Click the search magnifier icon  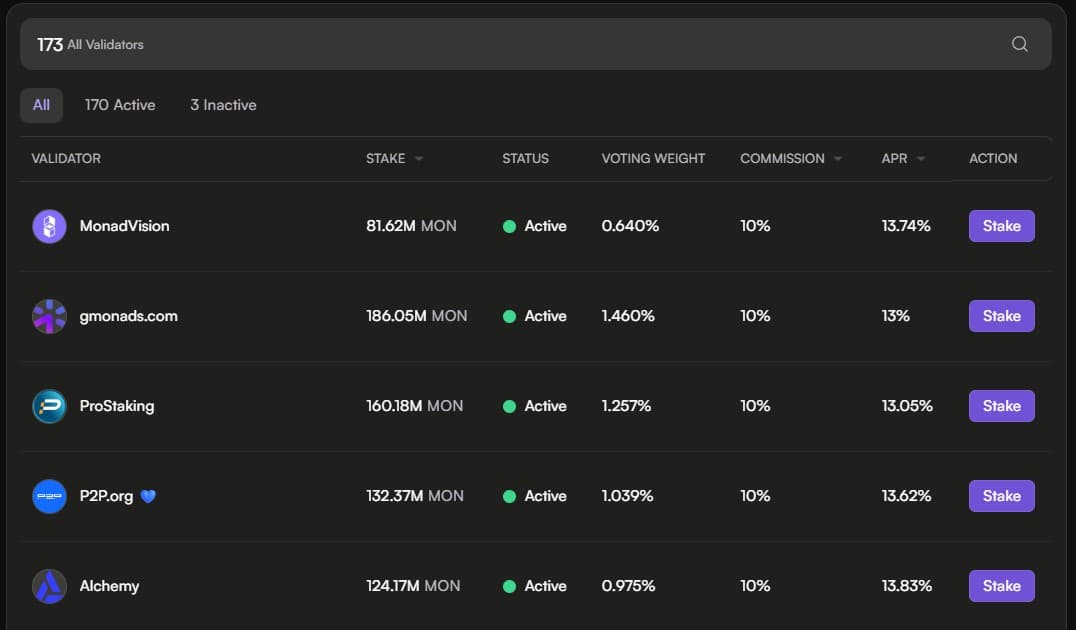pyautogui.click(x=1019, y=44)
